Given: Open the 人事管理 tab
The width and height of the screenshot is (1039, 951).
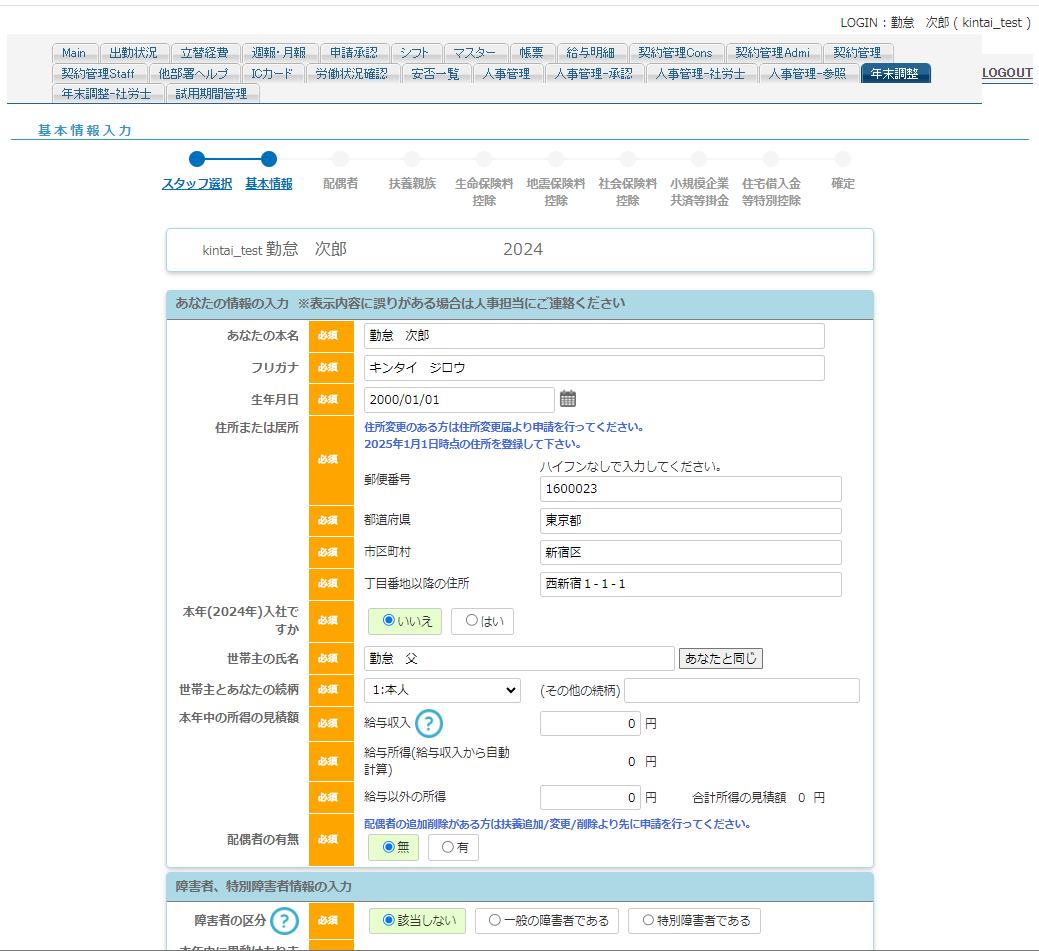Looking at the screenshot, I should [x=506, y=73].
